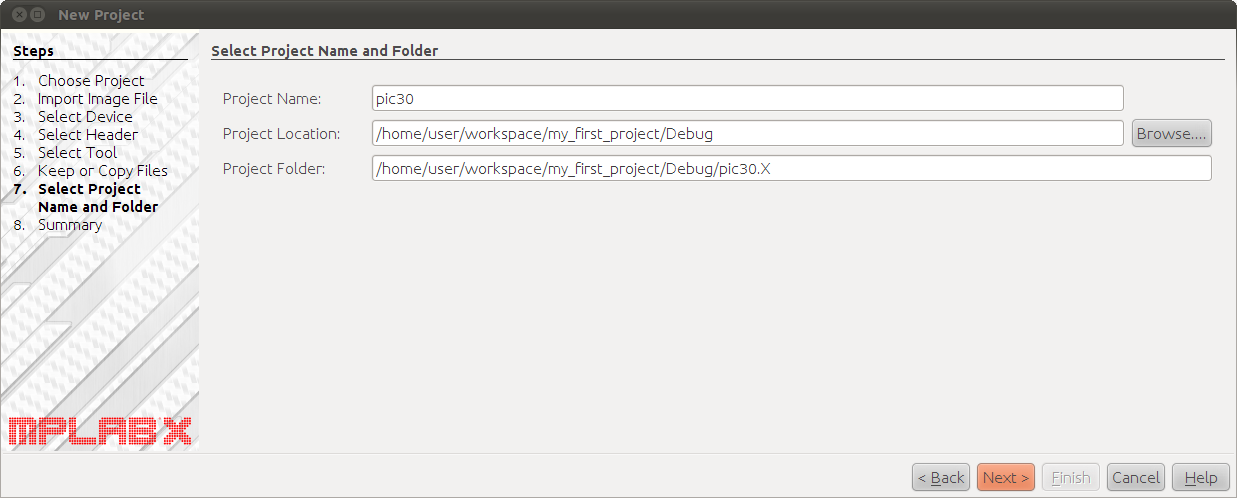Click the Select Project Name and Folder step
Screen dimensions: 1237x498
pyautogui.click(x=98, y=198)
